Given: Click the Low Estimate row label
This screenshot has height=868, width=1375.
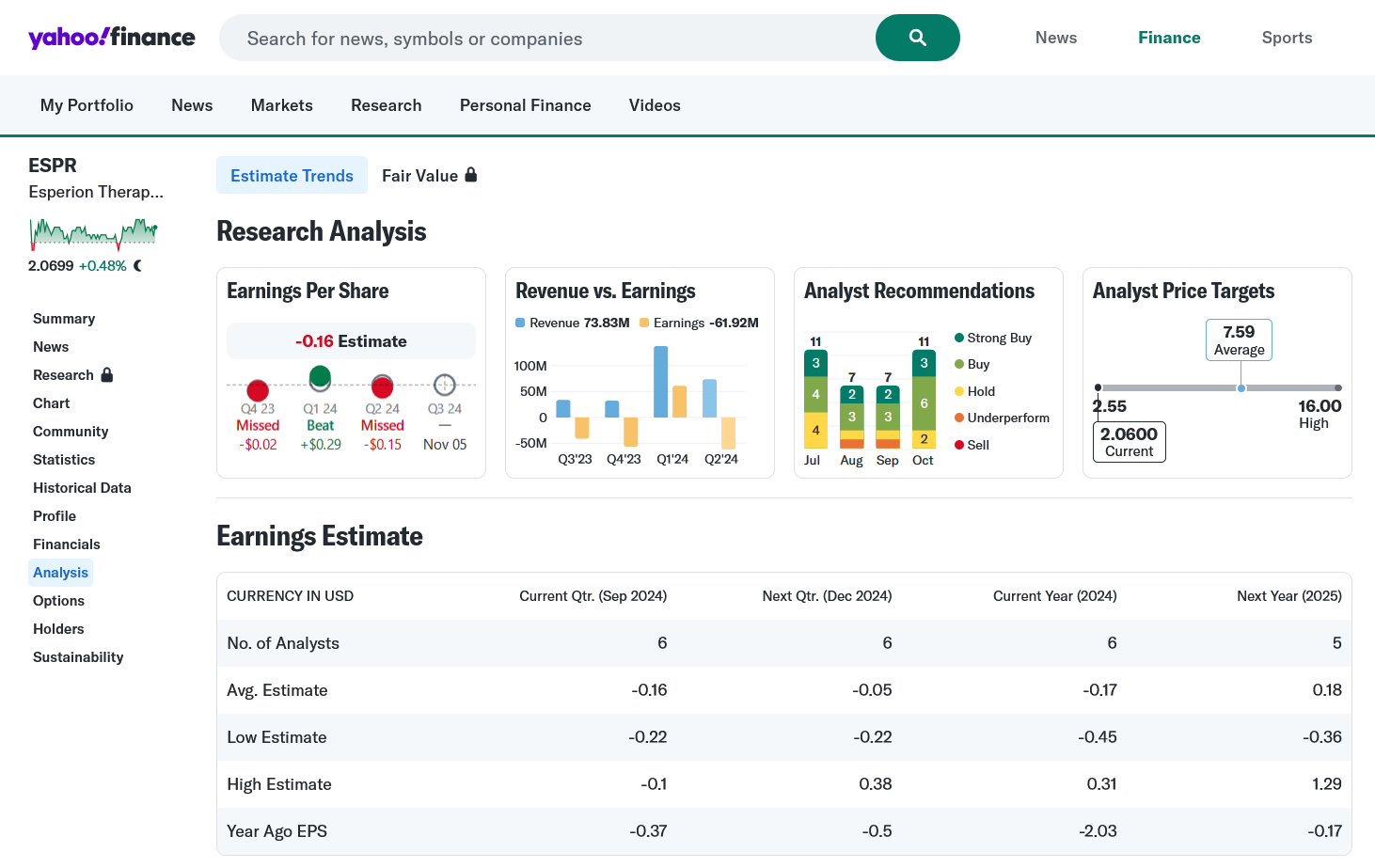Looking at the screenshot, I should (277, 737).
